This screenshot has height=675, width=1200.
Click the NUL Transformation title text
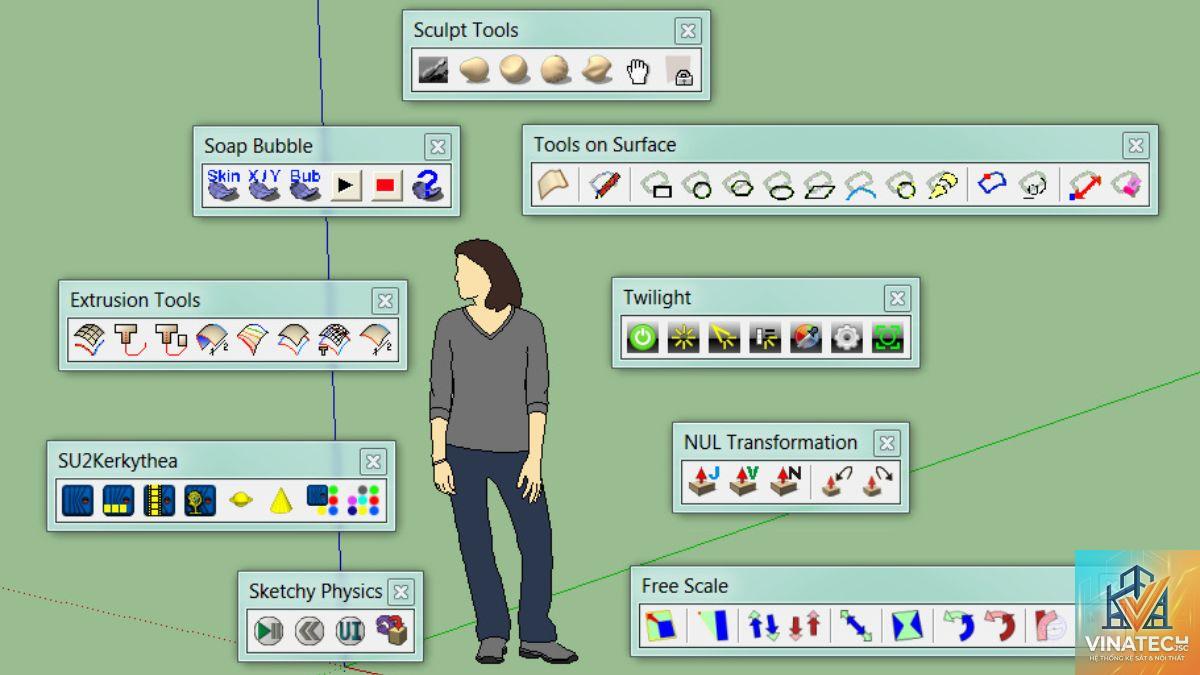(771, 442)
